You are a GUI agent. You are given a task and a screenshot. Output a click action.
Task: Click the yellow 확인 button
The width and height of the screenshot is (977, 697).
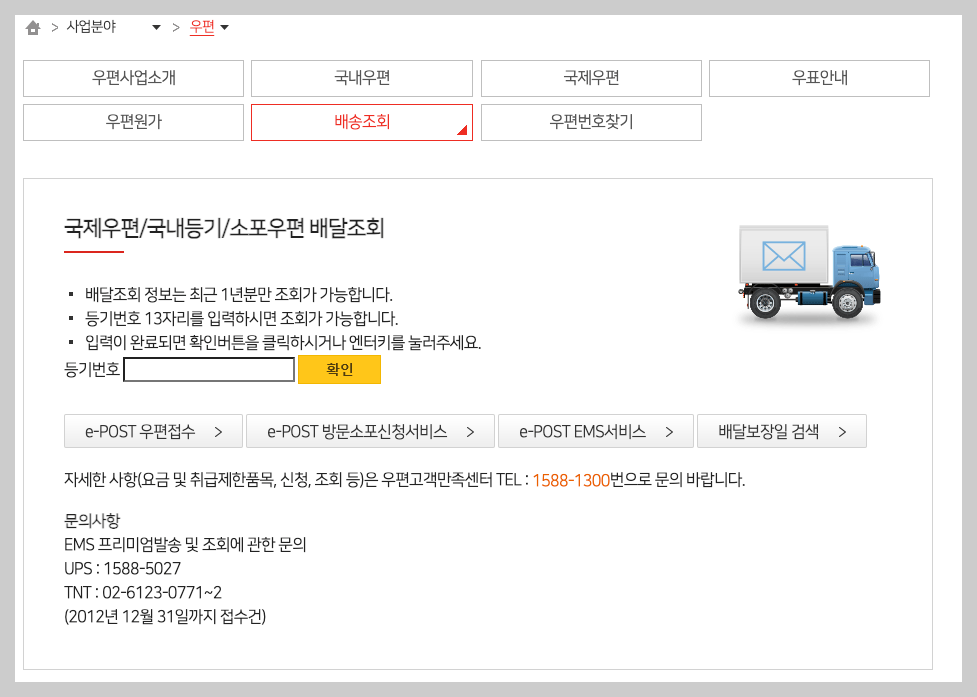coord(340,369)
